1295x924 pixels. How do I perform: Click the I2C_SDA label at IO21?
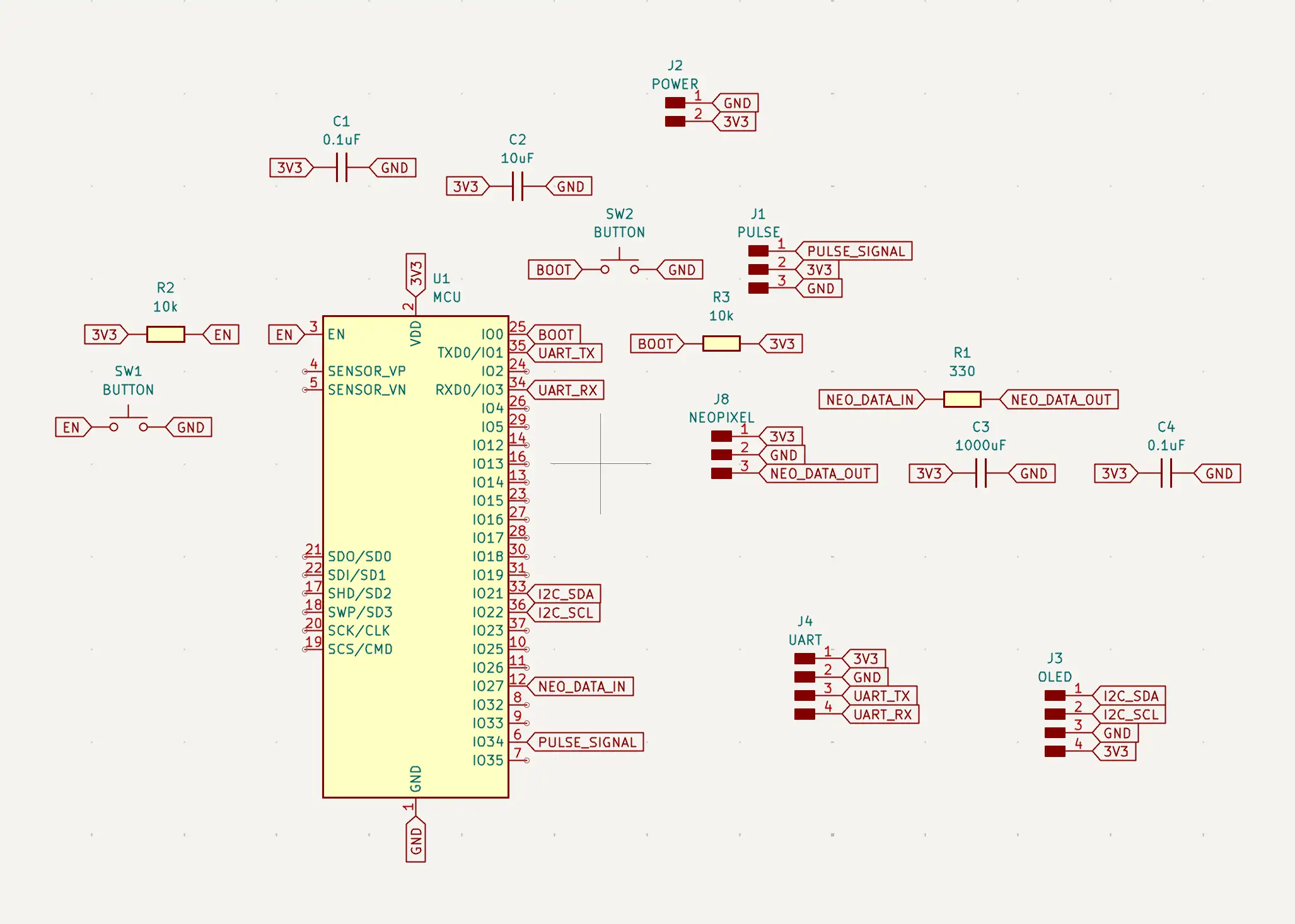coord(564,594)
